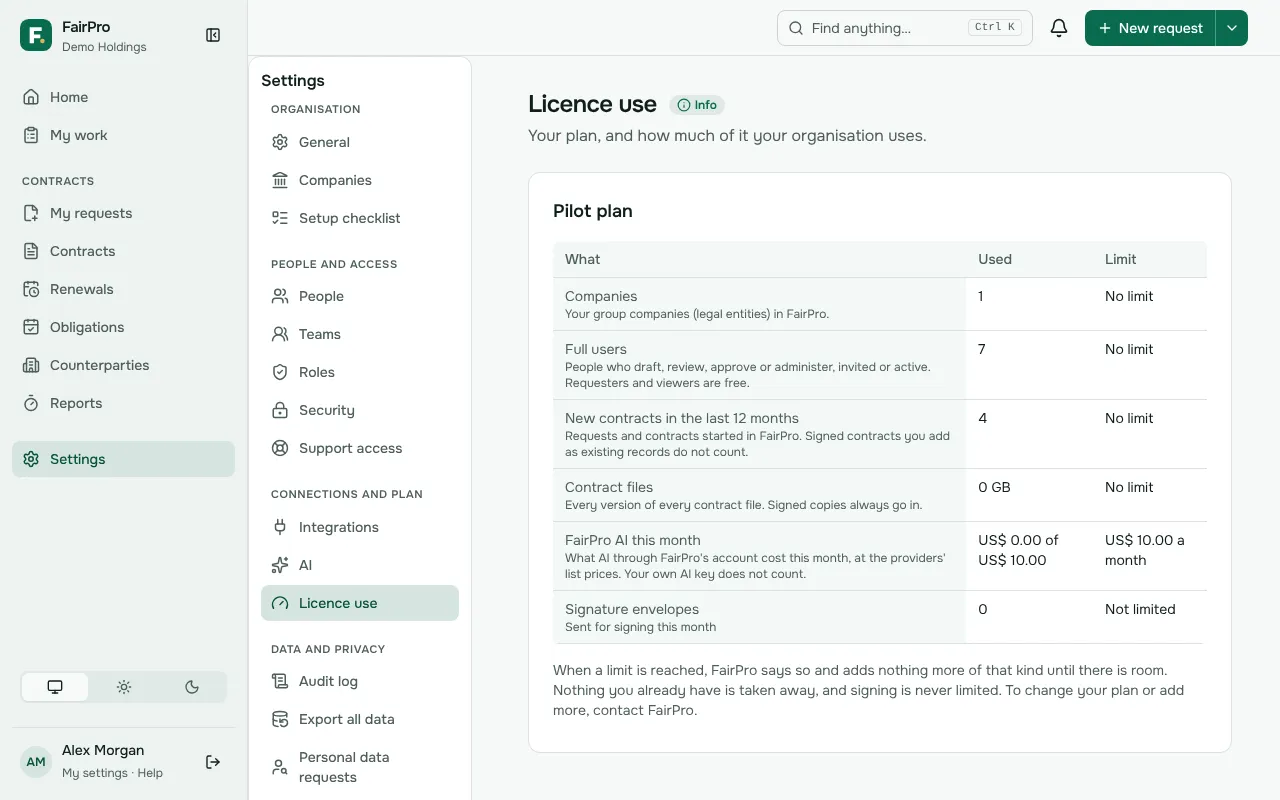Open People settings
Image resolution: width=1280 pixels, height=800 pixels.
click(360, 296)
